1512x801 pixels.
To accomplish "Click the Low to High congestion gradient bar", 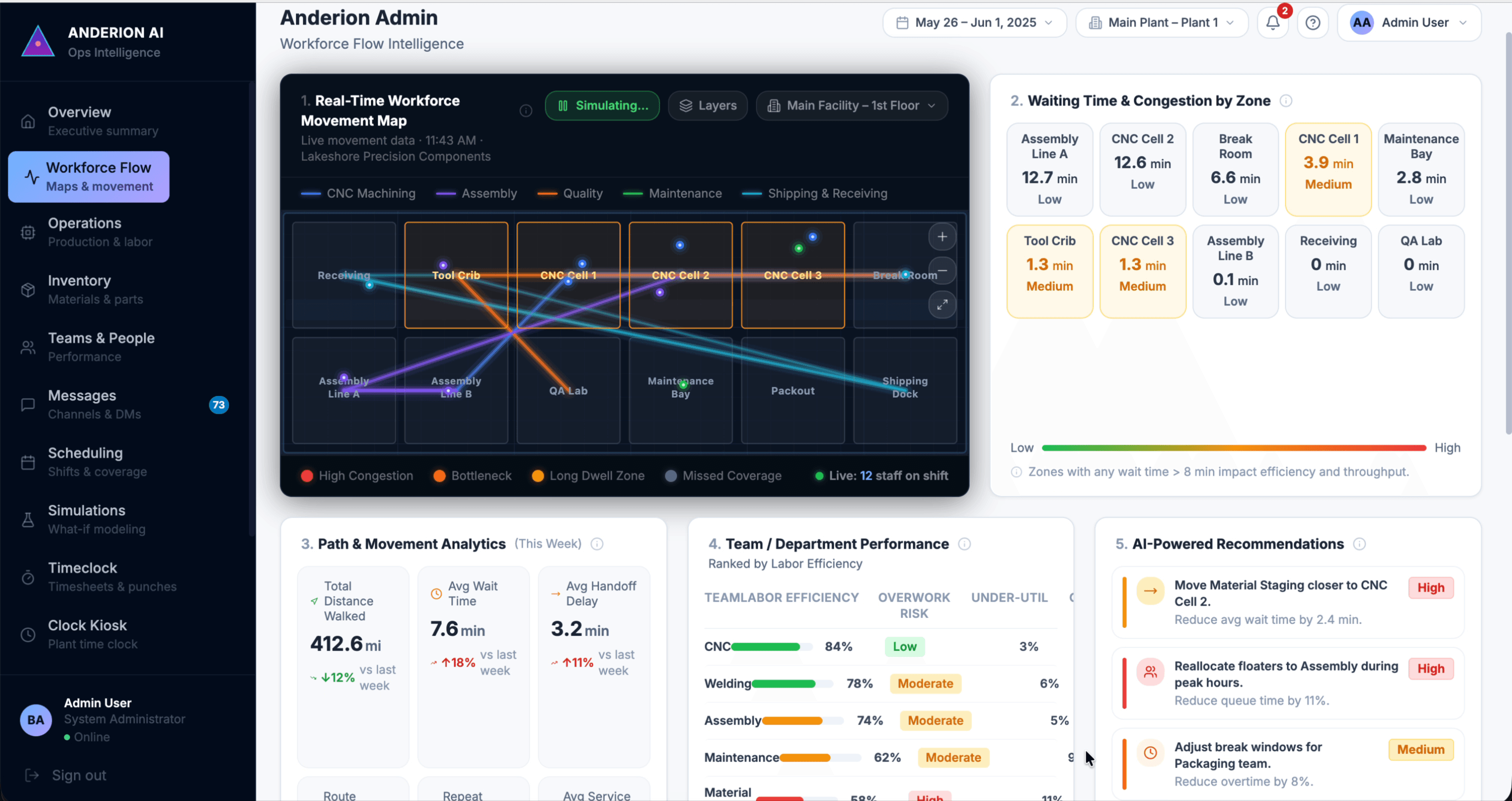I will tap(1234, 447).
